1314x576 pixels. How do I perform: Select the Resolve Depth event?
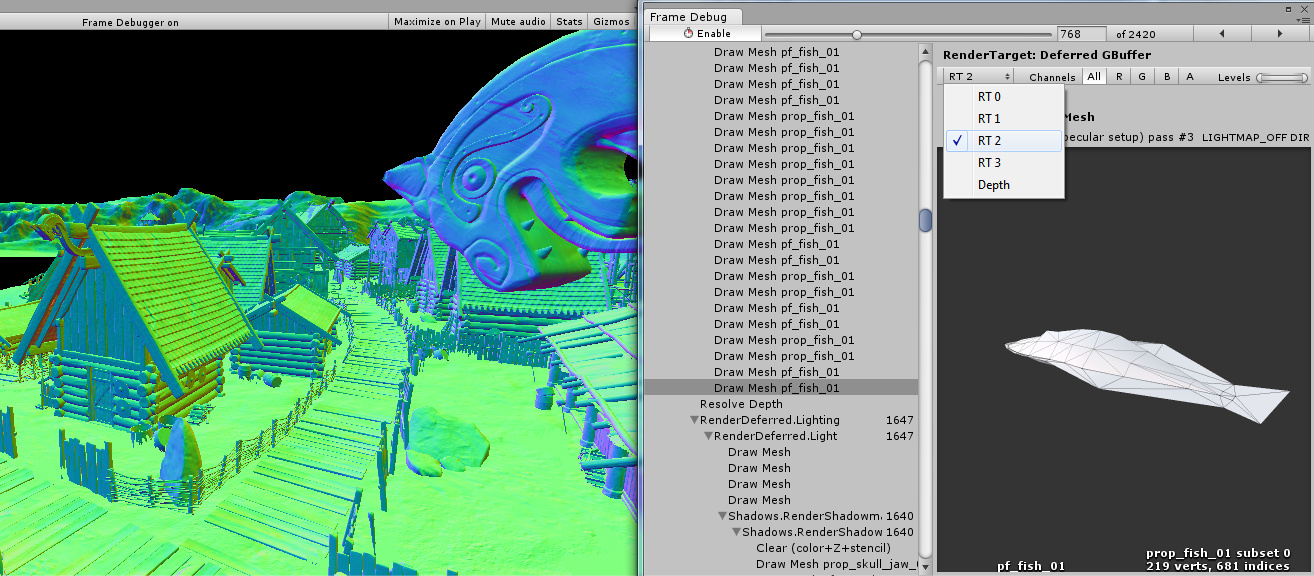coord(741,404)
